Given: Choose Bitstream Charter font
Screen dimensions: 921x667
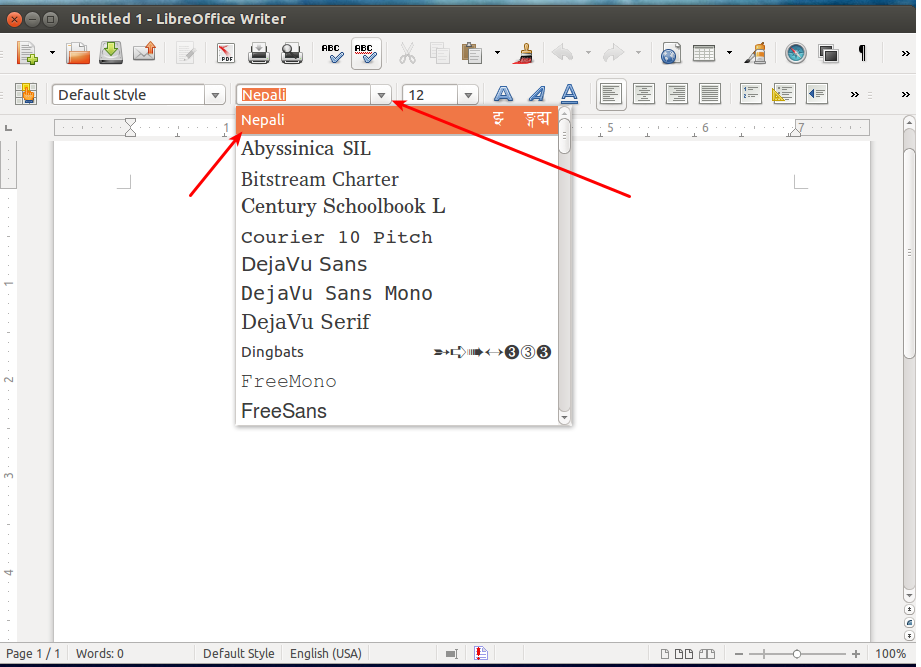Looking at the screenshot, I should pyautogui.click(x=397, y=178).
